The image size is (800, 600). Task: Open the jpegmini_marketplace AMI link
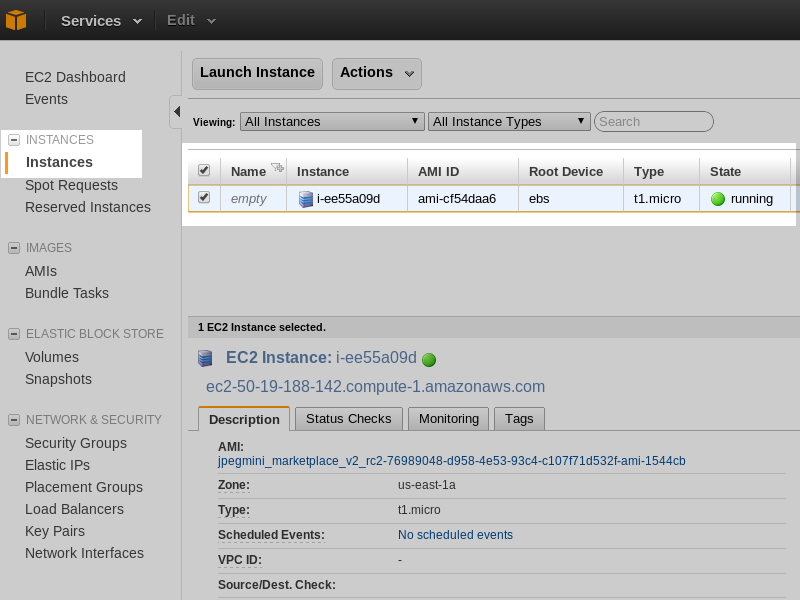point(452,461)
